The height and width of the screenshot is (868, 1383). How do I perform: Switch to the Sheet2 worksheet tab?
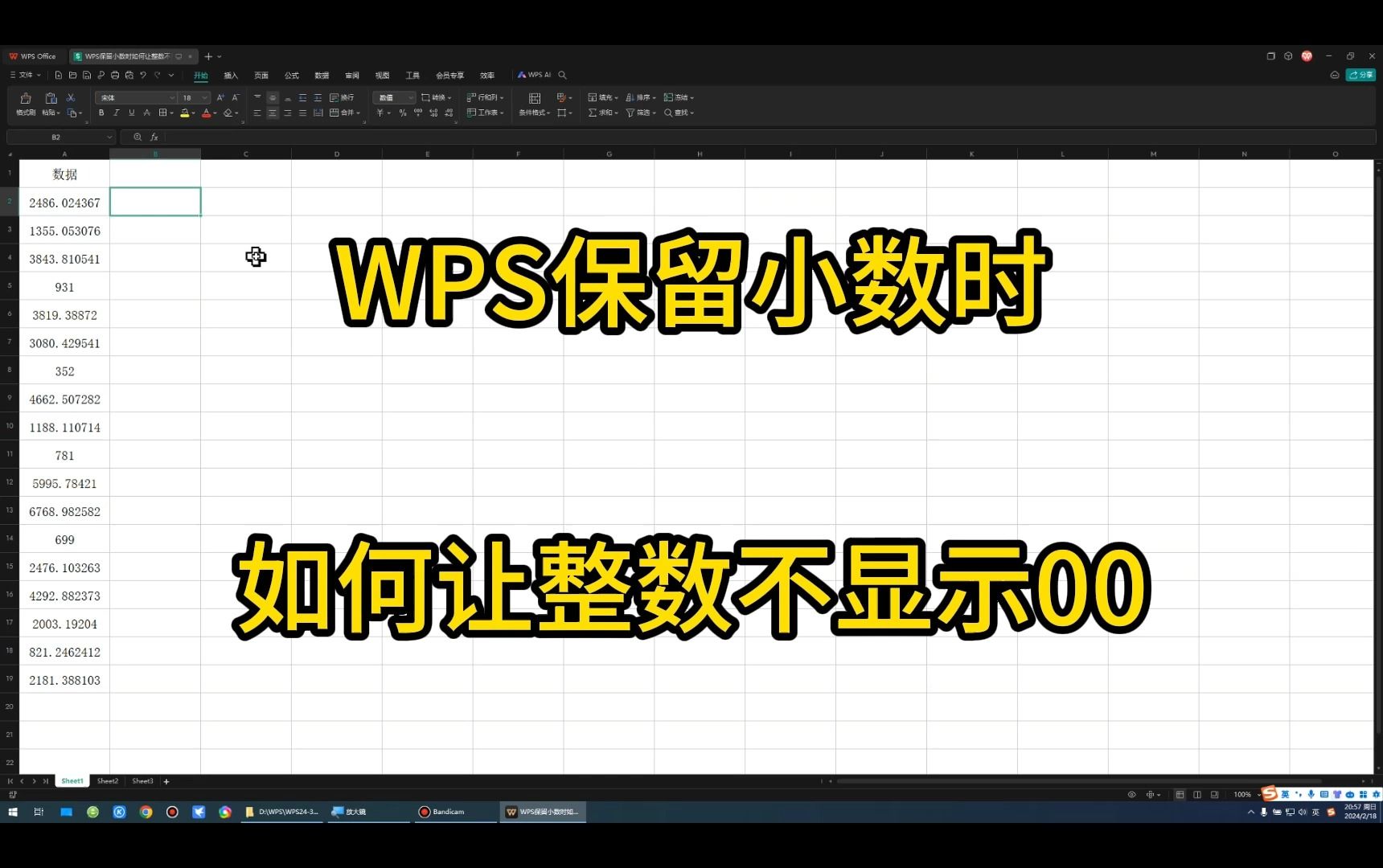point(107,780)
